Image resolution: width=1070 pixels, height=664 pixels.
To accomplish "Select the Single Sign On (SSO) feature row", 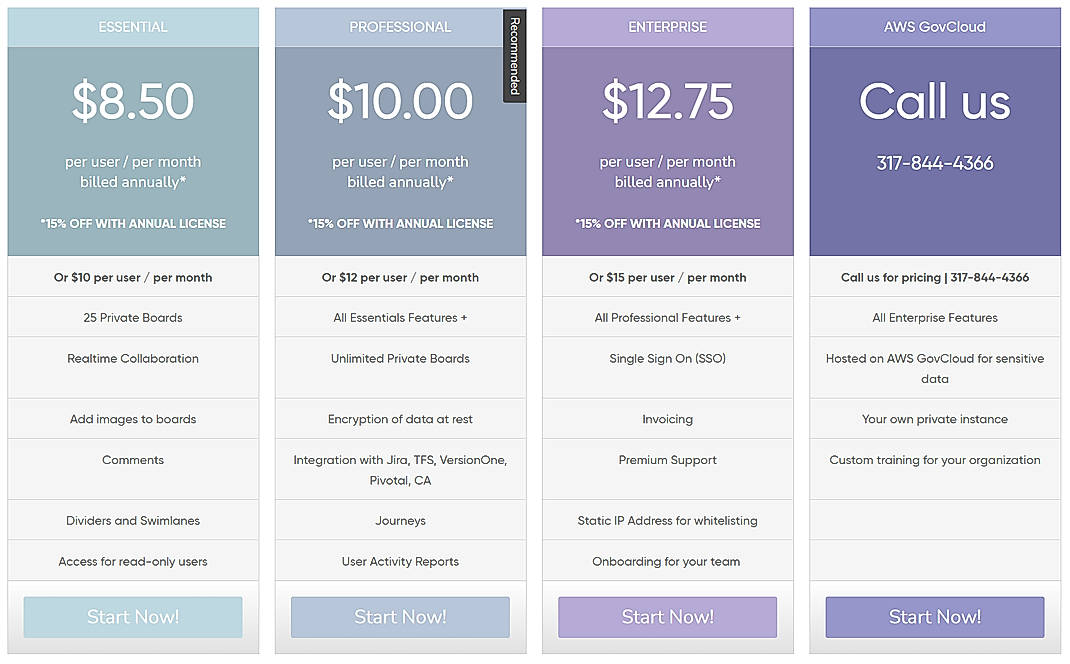I will (x=667, y=358).
